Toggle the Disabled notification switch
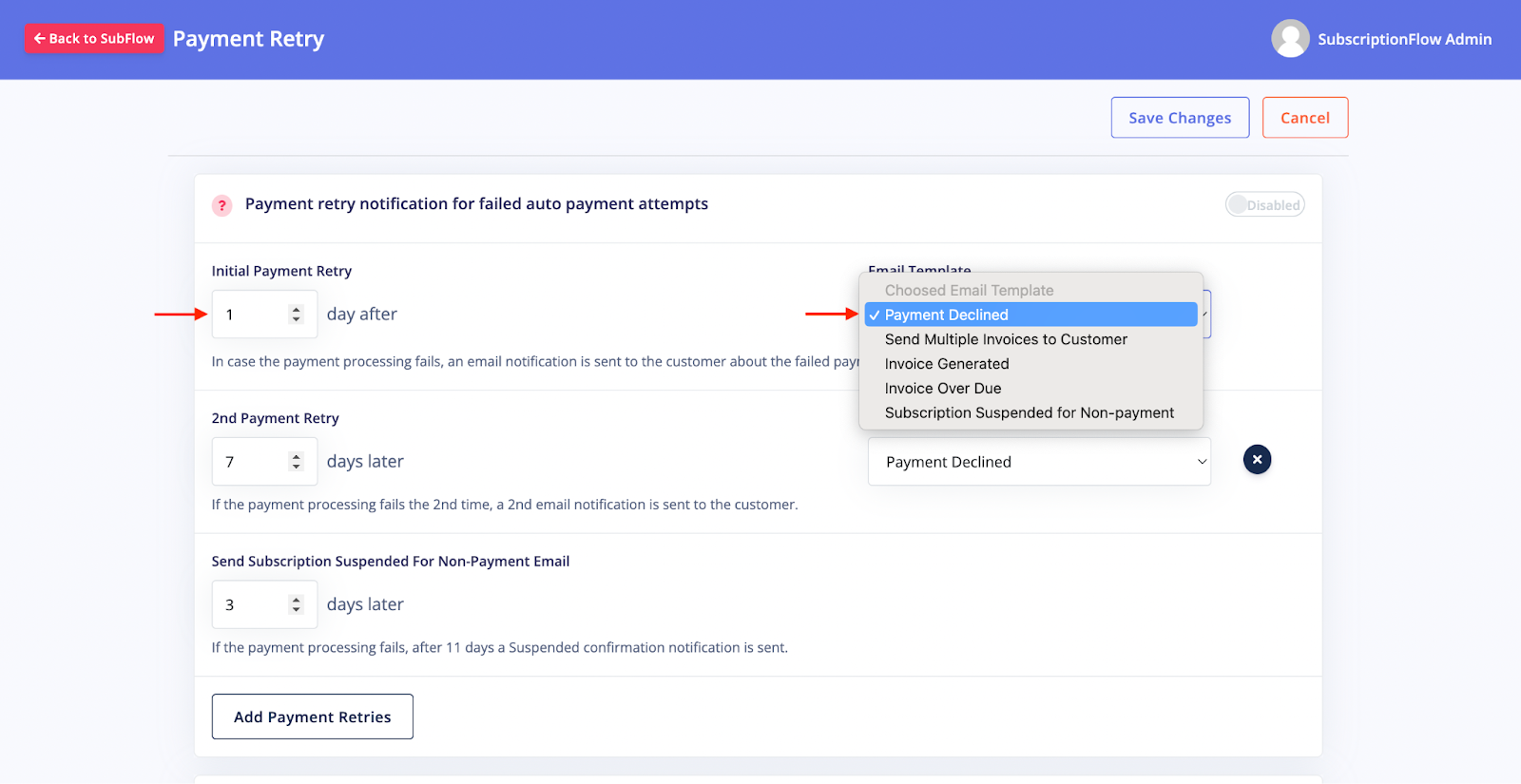The width and height of the screenshot is (1521, 784). pos(1264,204)
